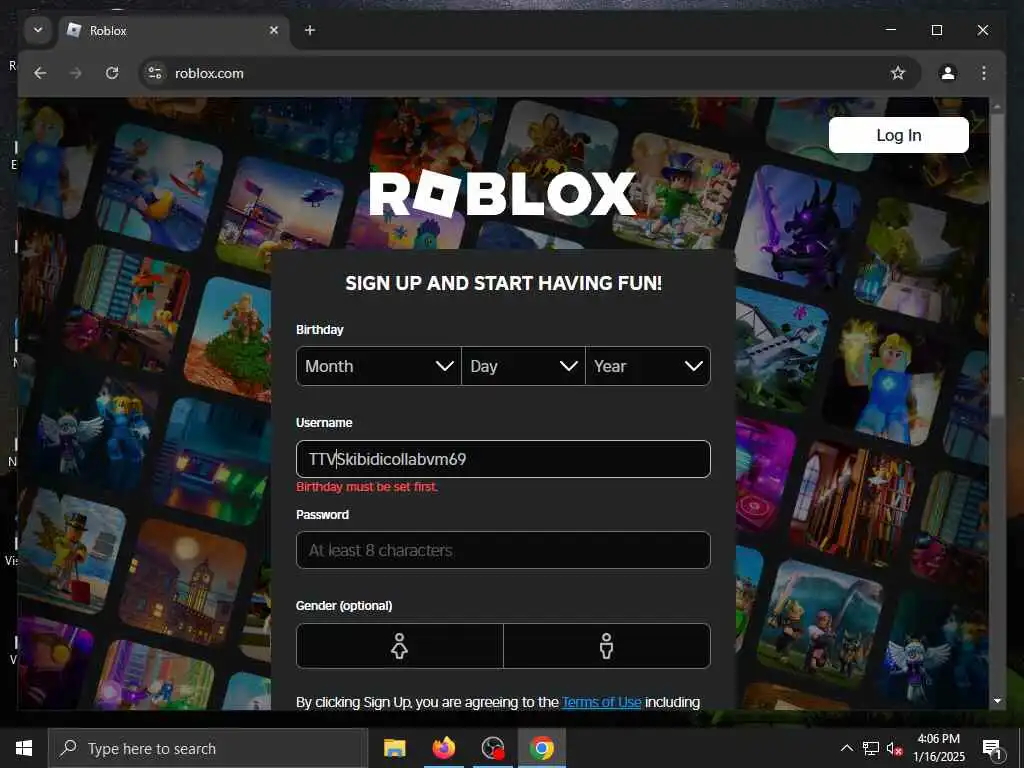Viewport: 1024px width, 768px height.
Task: Open site information icon beside roblox.com
Action: tap(155, 73)
